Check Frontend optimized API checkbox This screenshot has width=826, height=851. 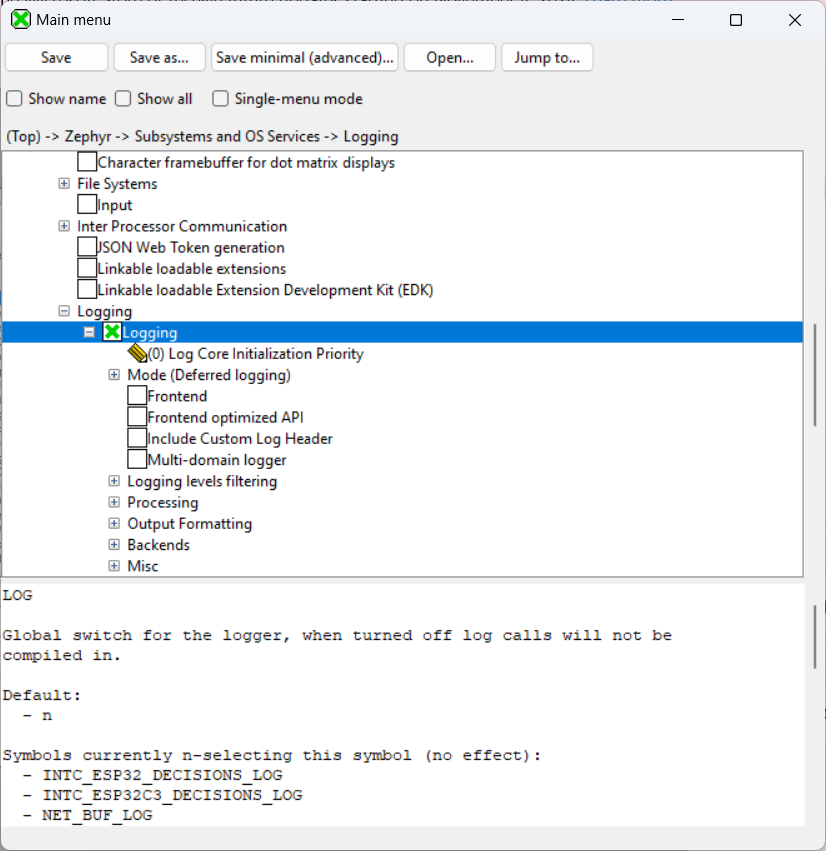[x=137, y=416]
